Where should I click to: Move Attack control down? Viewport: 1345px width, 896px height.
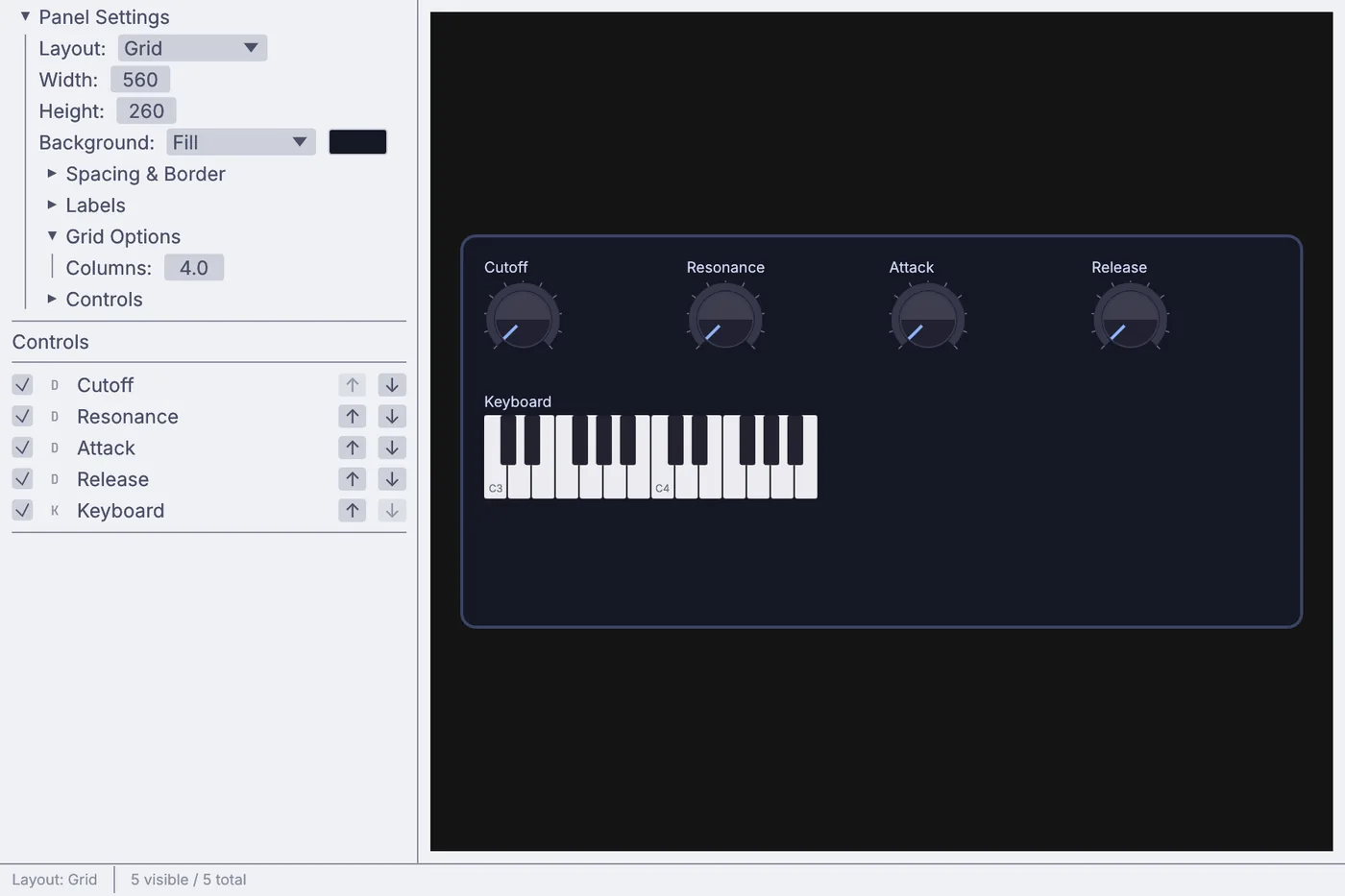pos(392,448)
